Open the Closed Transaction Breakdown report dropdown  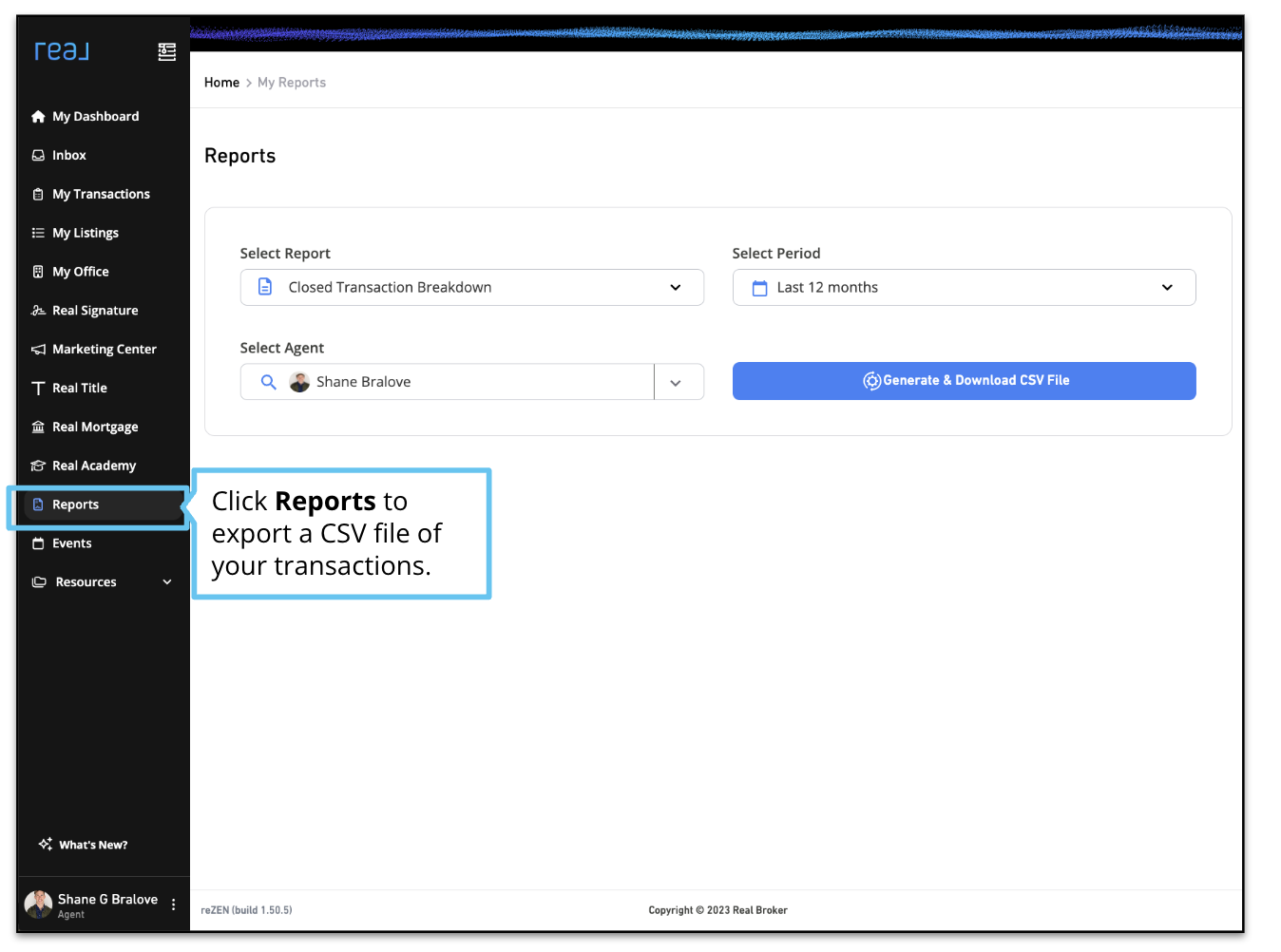pos(471,288)
